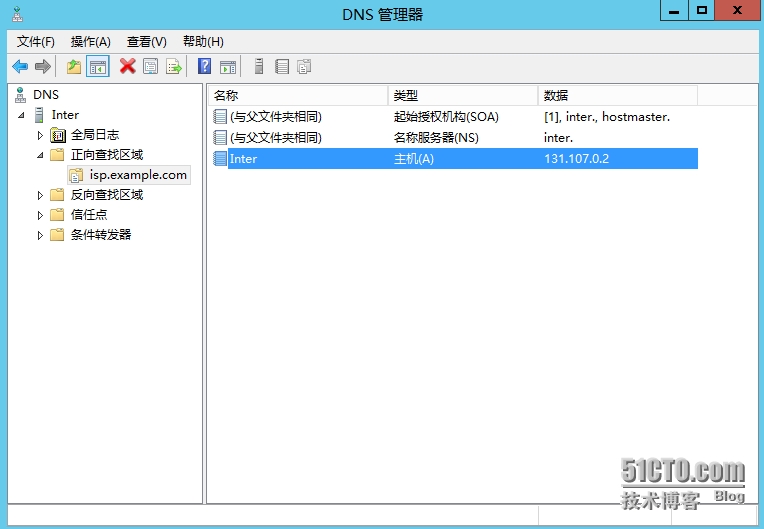Image resolution: width=764 pixels, height=529 pixels.
Task: Go up one level with folder icon
Action: (74, 66)
